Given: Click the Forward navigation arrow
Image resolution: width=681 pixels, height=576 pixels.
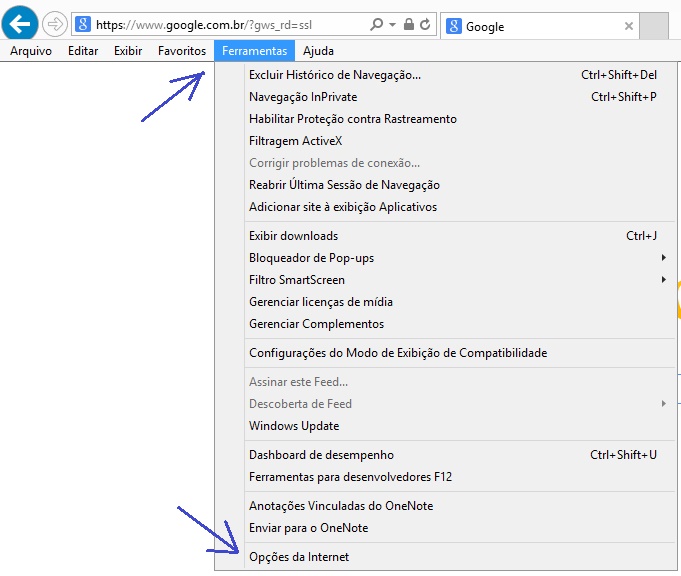Looking at the screenshot, I should [54, 24].
